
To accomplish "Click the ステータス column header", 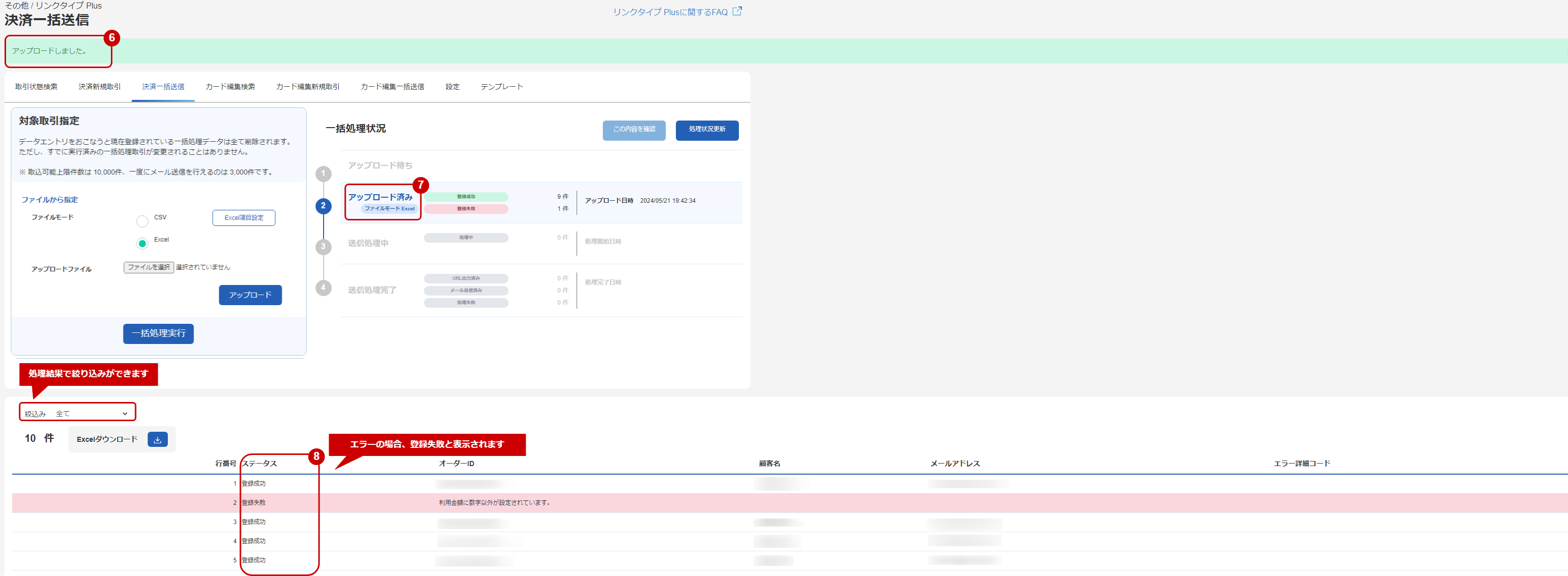I will point(260,464).
